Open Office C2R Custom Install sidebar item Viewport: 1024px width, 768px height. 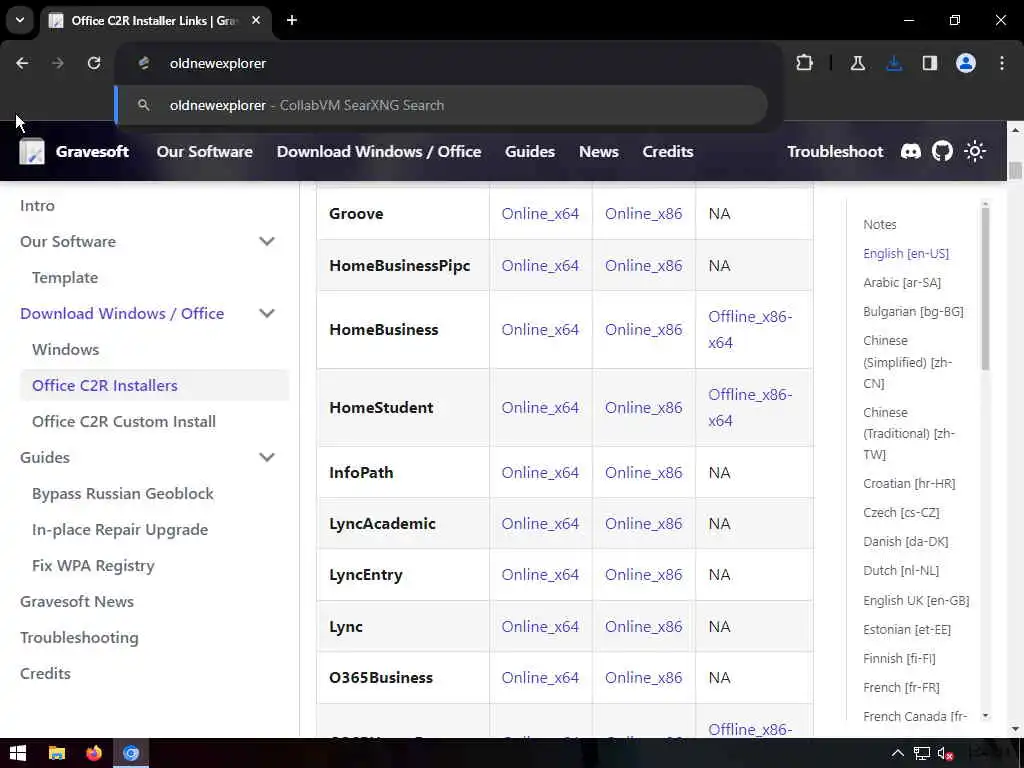coord(123,421)
